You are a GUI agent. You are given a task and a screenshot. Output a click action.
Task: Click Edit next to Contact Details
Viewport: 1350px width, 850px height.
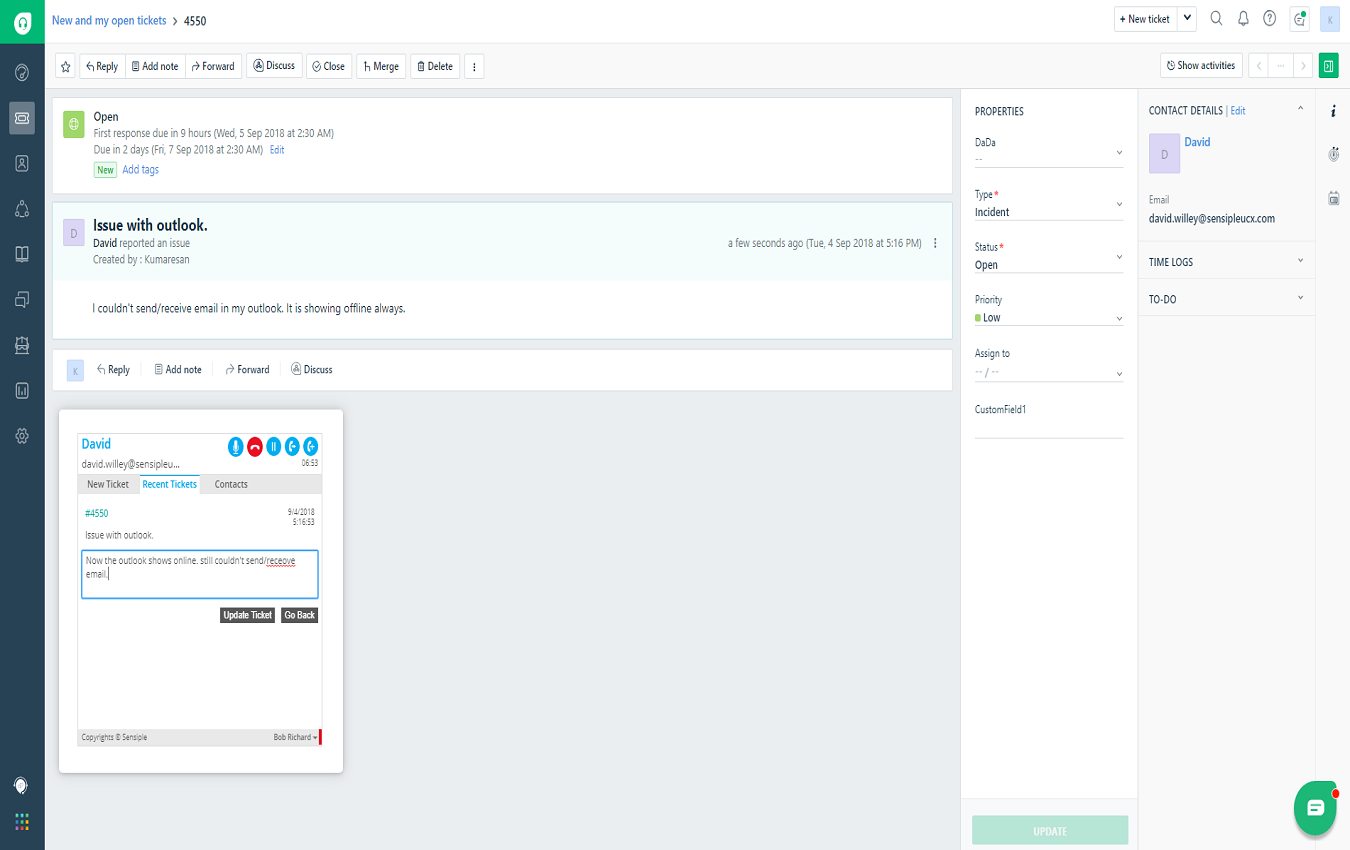click(1238, 110)
